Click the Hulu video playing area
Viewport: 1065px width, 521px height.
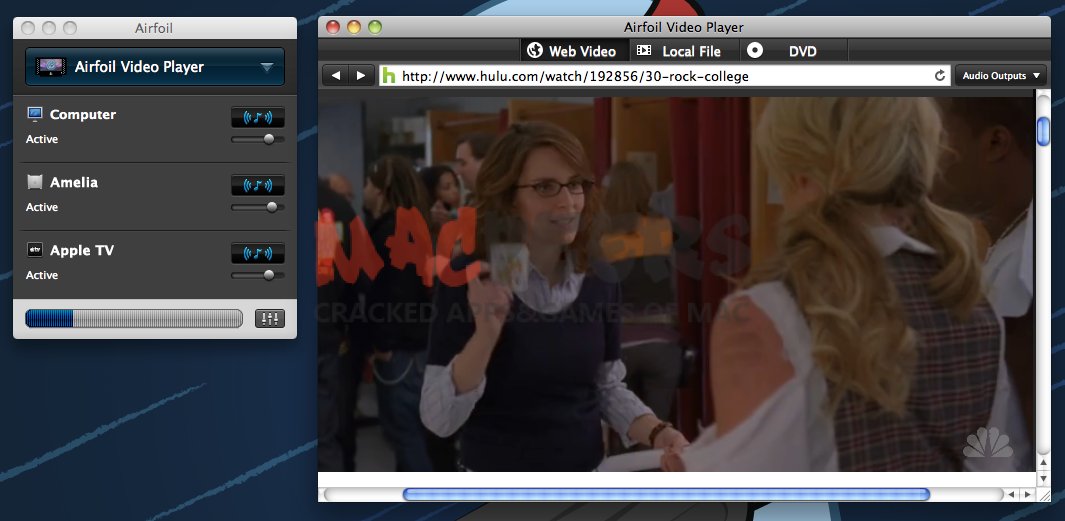point(677,284)
